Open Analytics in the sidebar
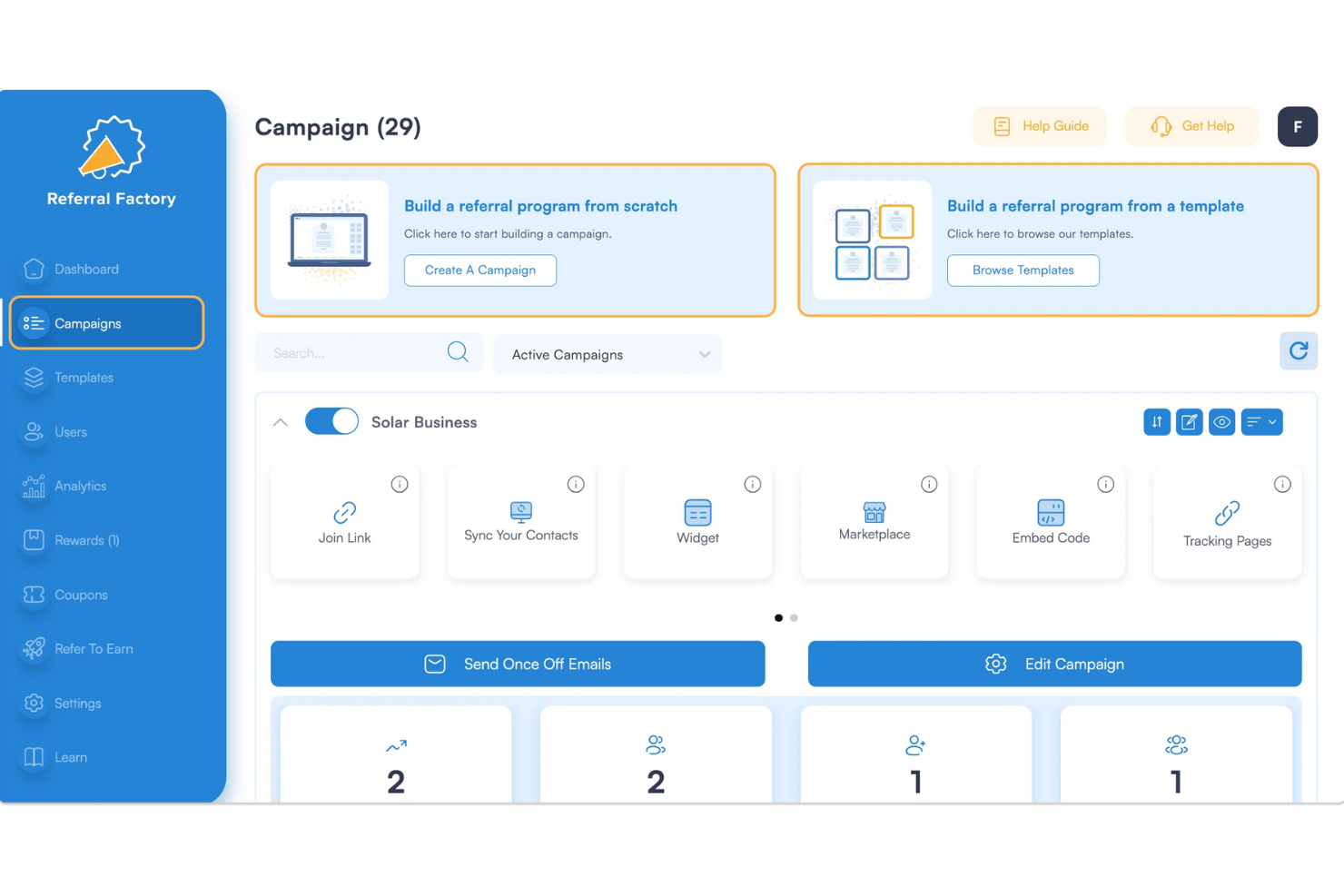 80,487
